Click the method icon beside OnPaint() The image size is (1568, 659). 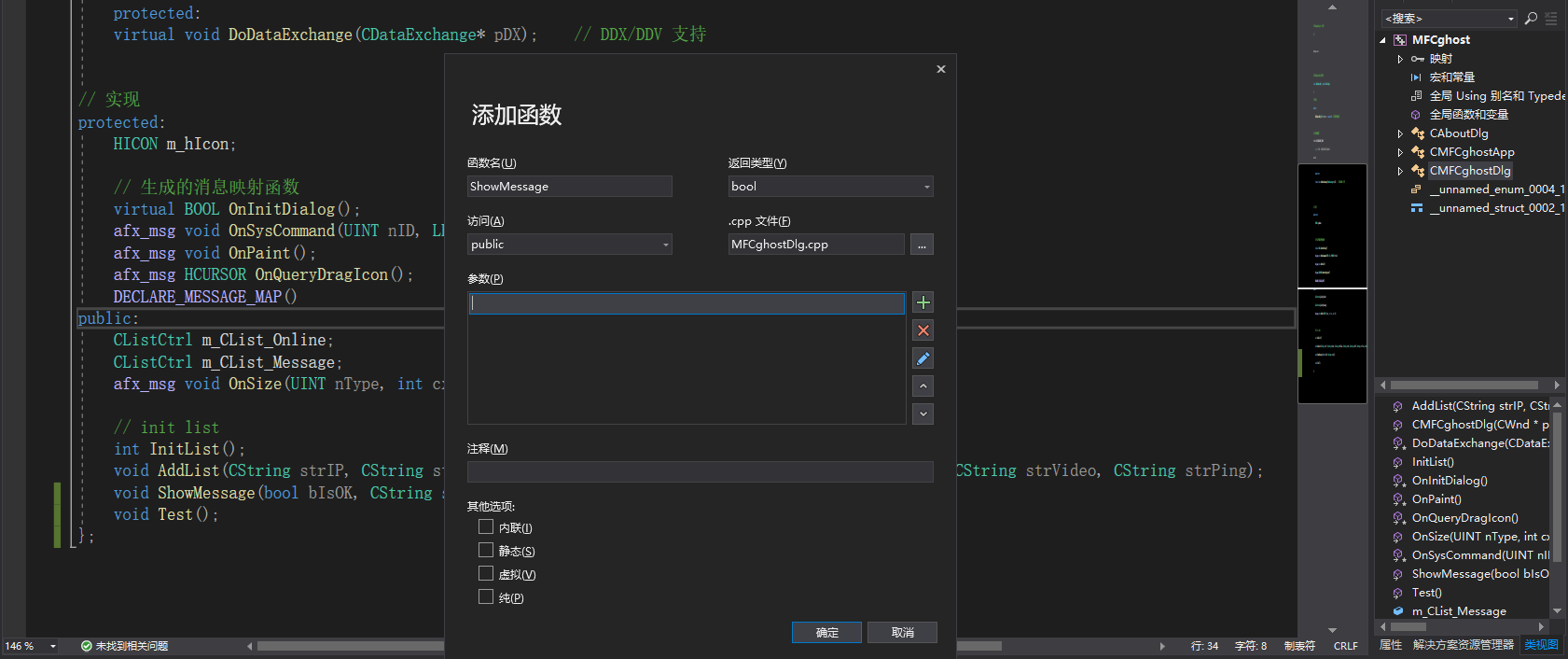click(x=1398, y=499)
